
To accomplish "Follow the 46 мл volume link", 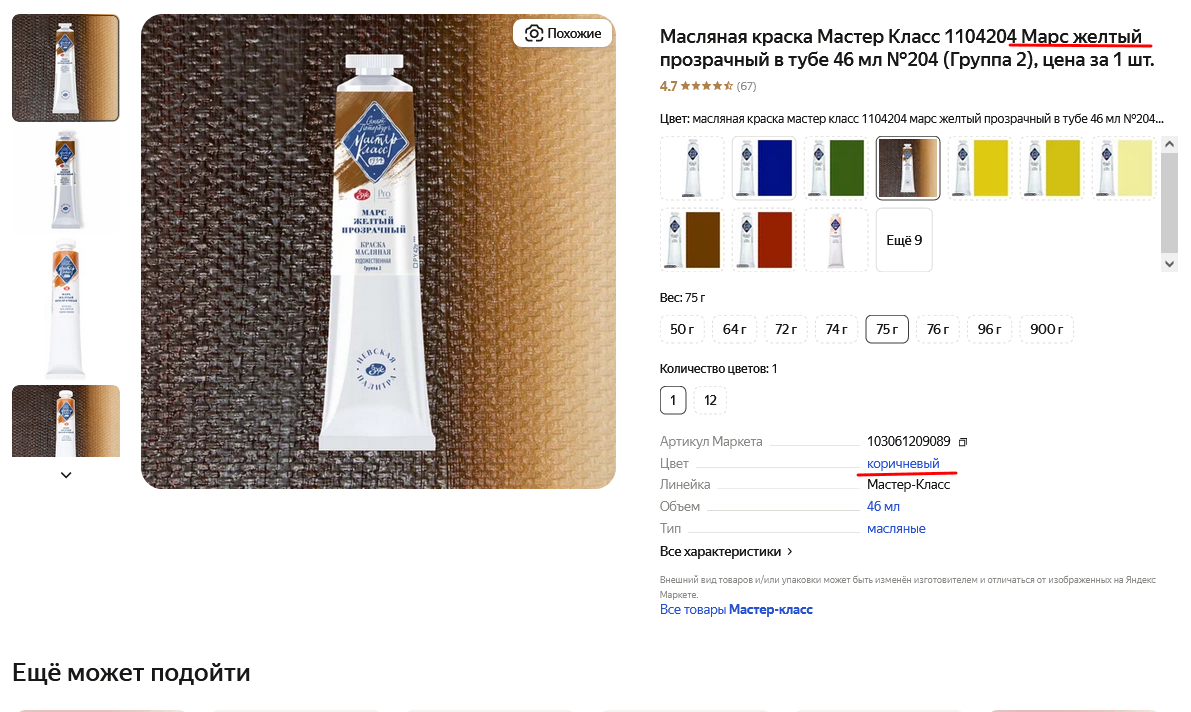I will click(883, 506).
